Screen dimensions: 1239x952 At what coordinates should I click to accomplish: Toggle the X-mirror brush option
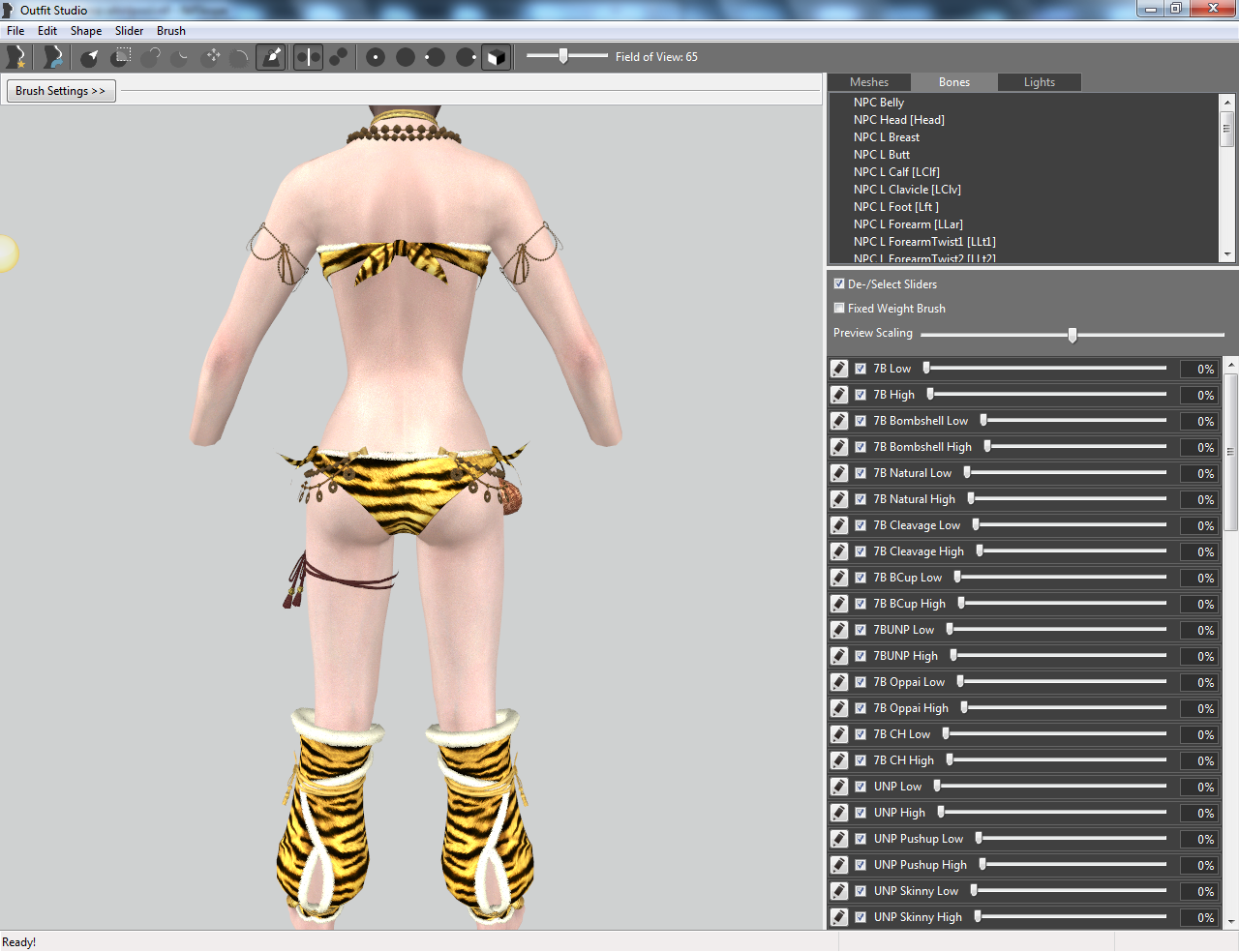click(x=308, y=57)
